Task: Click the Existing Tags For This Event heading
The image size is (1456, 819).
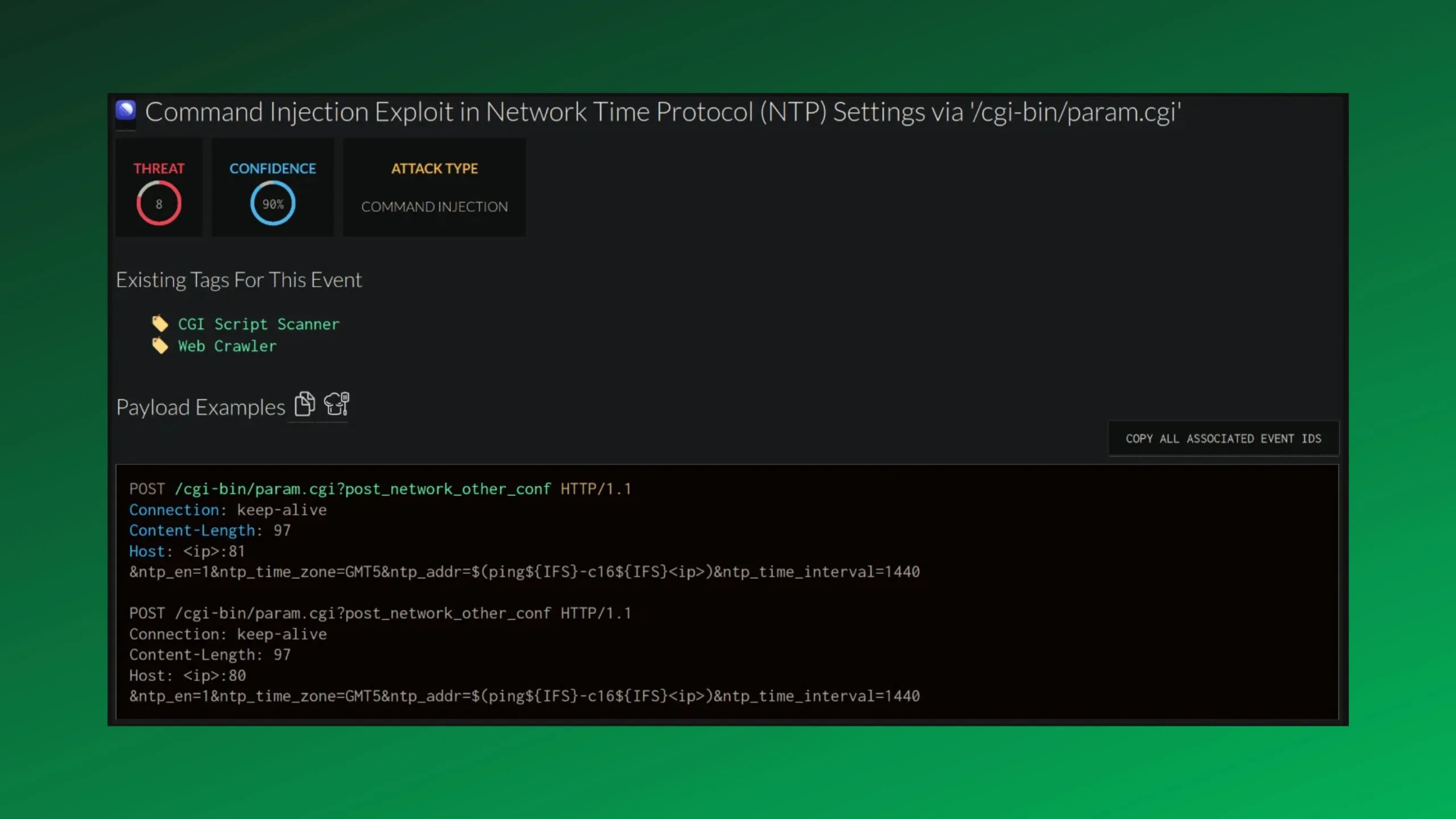Action: tap(238, 280)
